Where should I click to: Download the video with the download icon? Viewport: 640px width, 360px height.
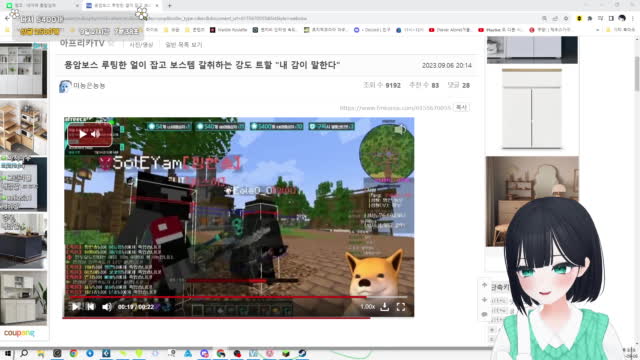[384, 307]
